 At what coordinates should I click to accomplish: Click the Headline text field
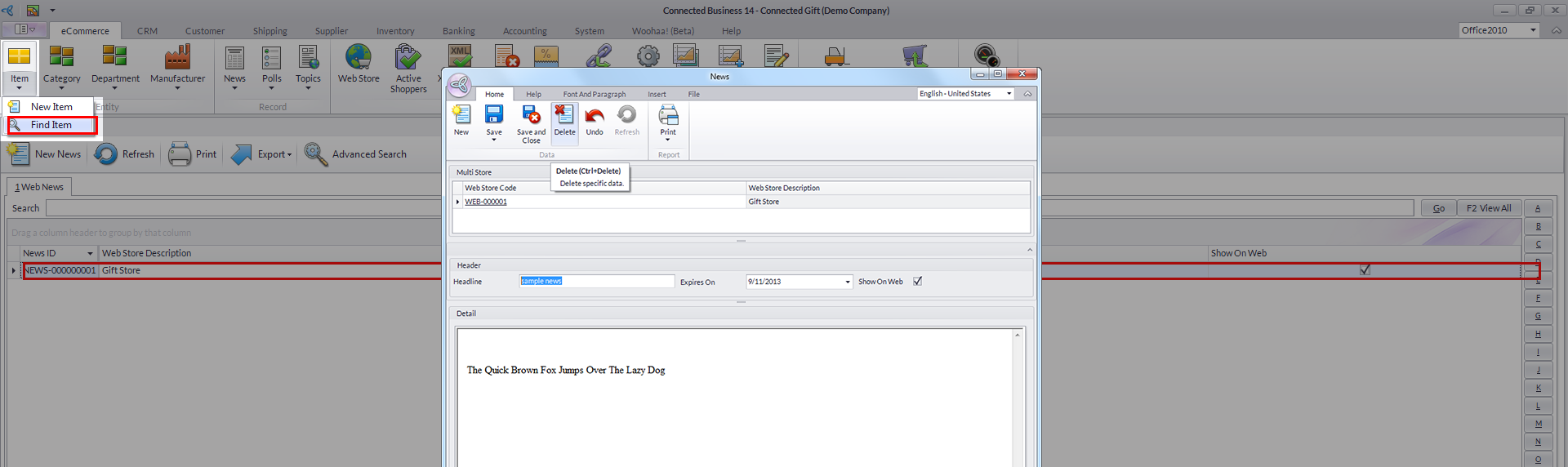(x=596, y=282)
